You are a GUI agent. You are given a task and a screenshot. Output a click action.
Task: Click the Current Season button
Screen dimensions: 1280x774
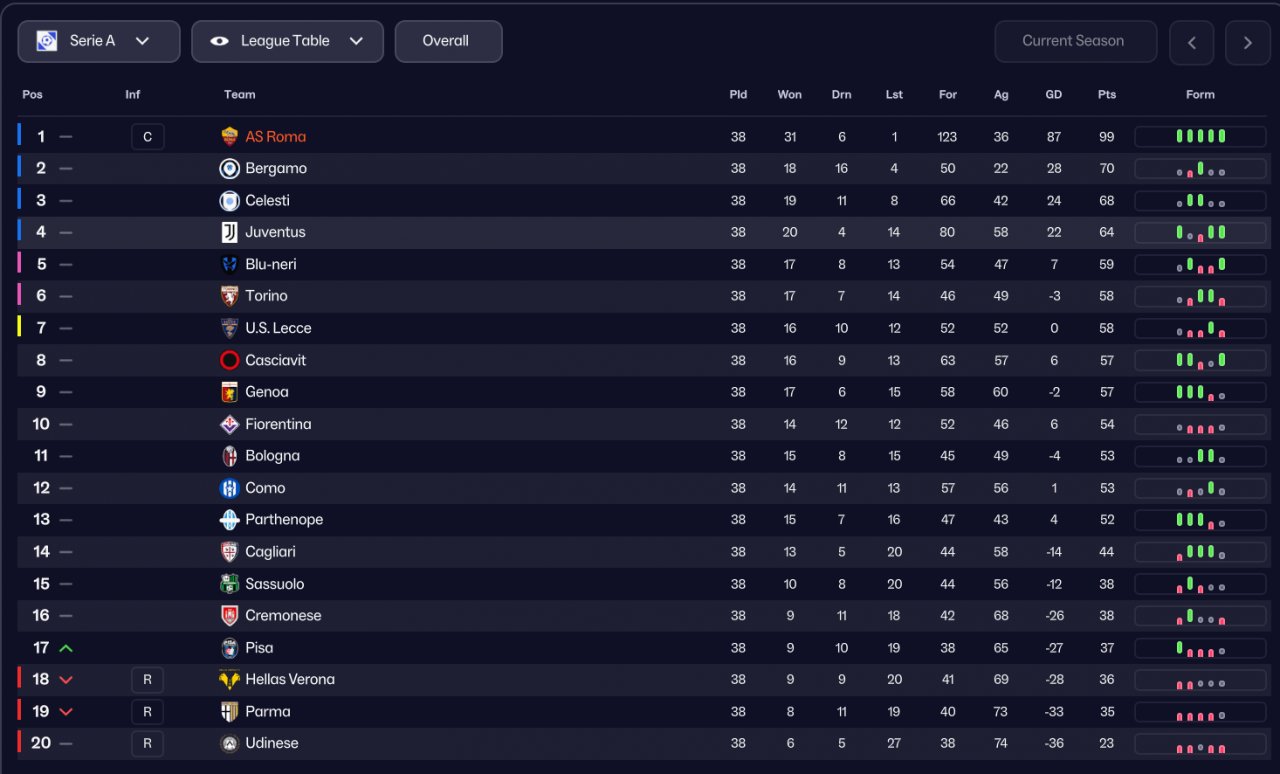pyautogui.click(x=1075, y=41)
